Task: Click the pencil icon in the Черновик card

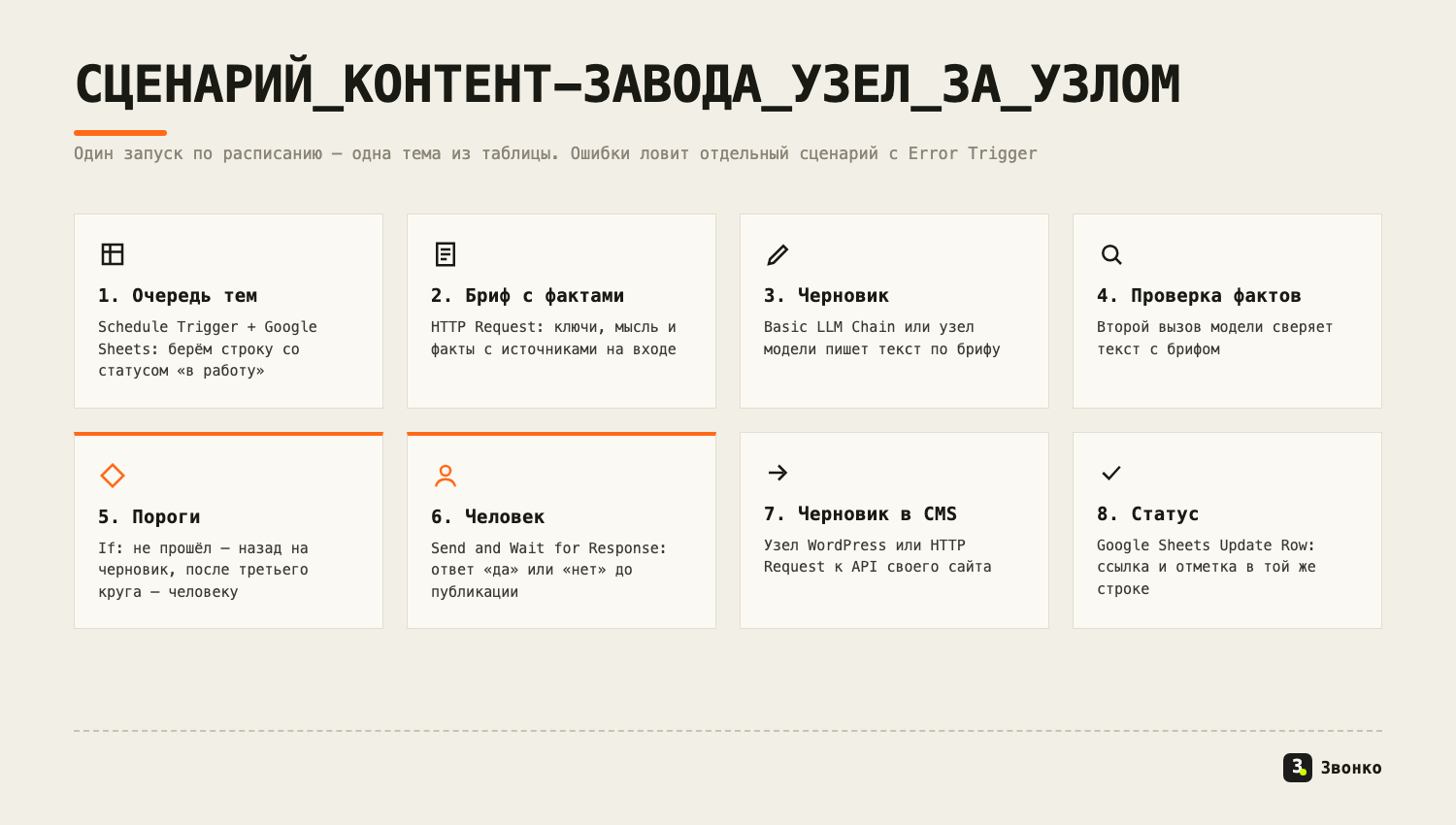Action: (778, 254)
